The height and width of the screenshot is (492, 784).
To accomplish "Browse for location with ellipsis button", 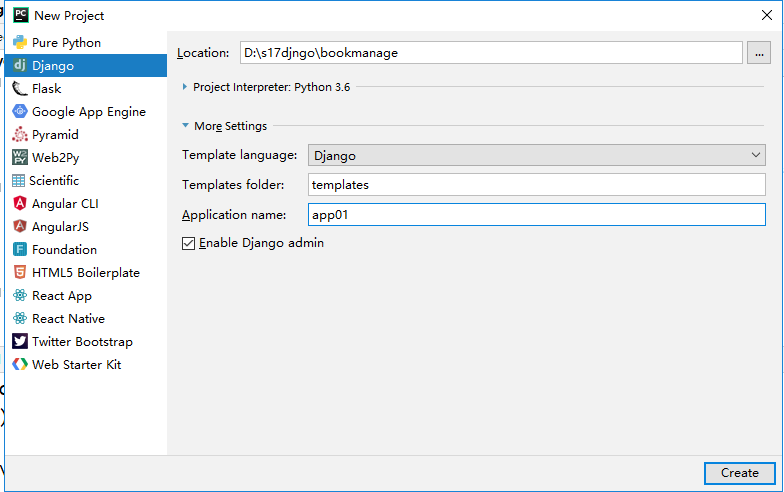I will (759, 52).
